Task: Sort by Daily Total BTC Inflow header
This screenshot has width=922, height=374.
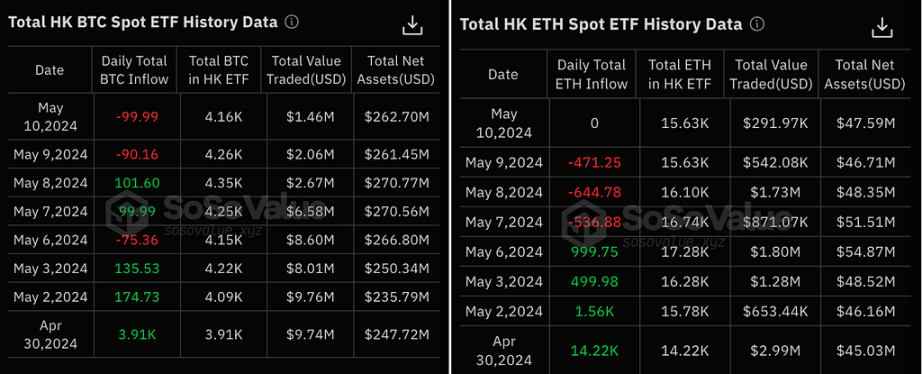Action: pos(135,70)
